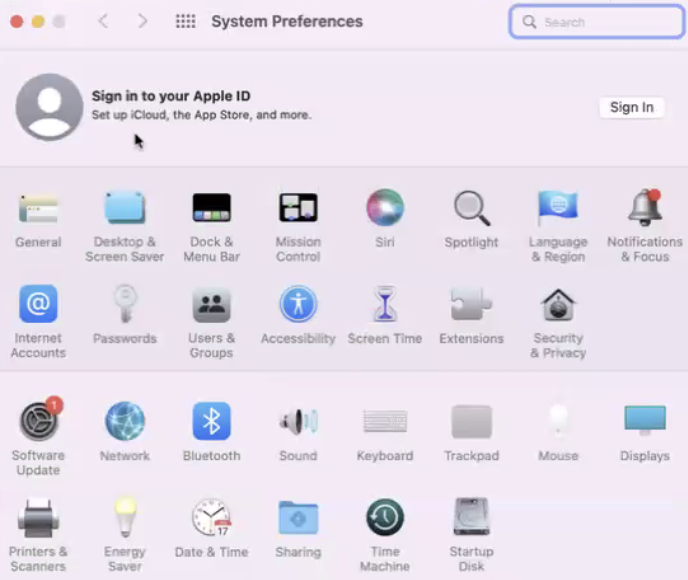Close the System Preferences window

pos(17,21)
